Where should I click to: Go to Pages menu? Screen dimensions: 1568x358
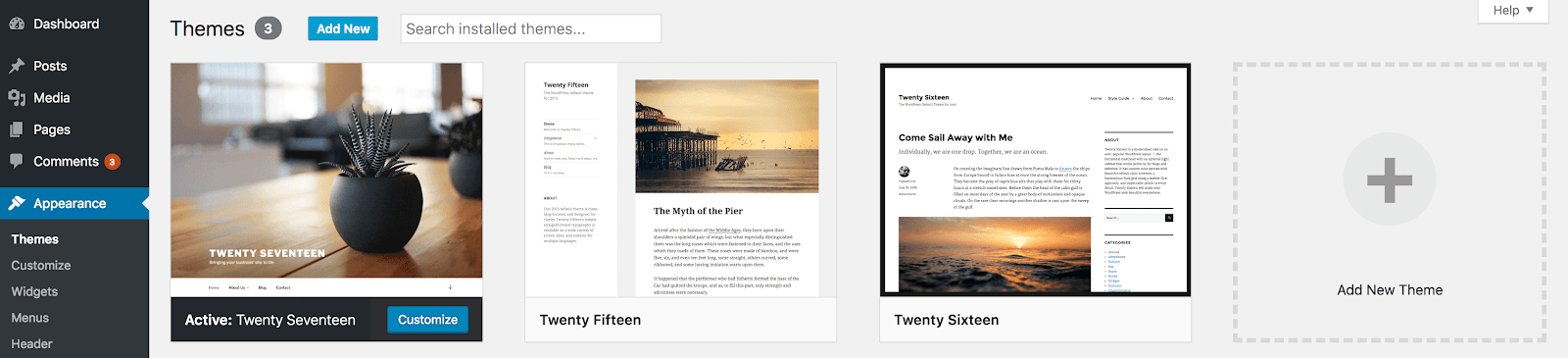(x=74, y=129)
